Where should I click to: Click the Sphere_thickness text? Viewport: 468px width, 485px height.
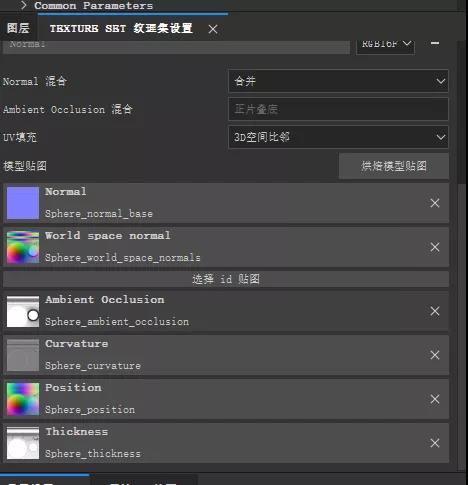93,454
